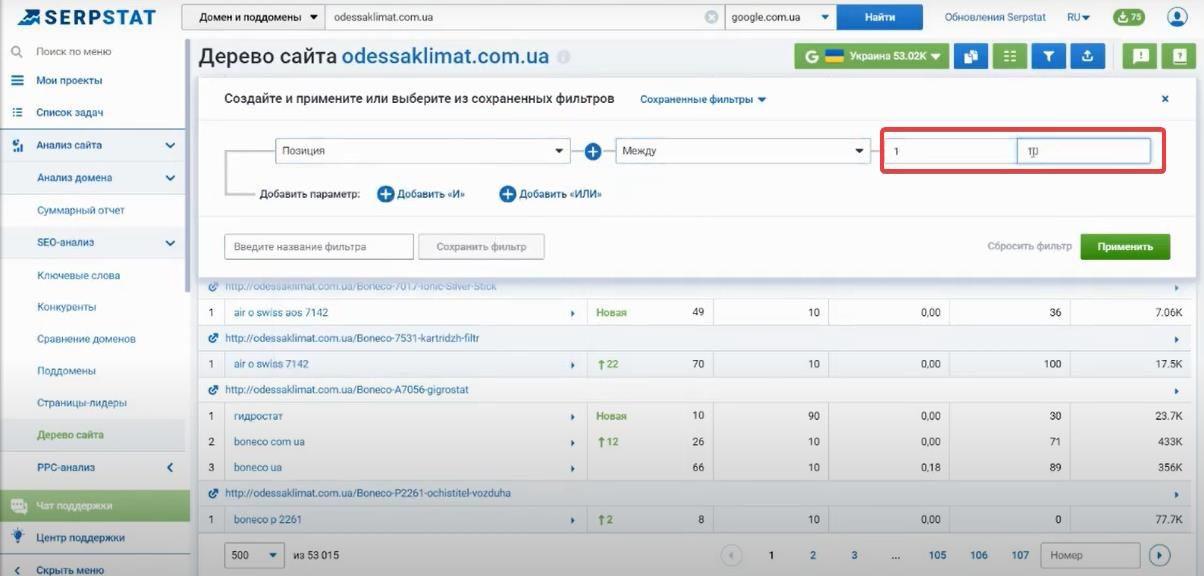Click the Чат поддержки chat icon
The height and width of the screenshot is (576, 1204).
[17, 505]
